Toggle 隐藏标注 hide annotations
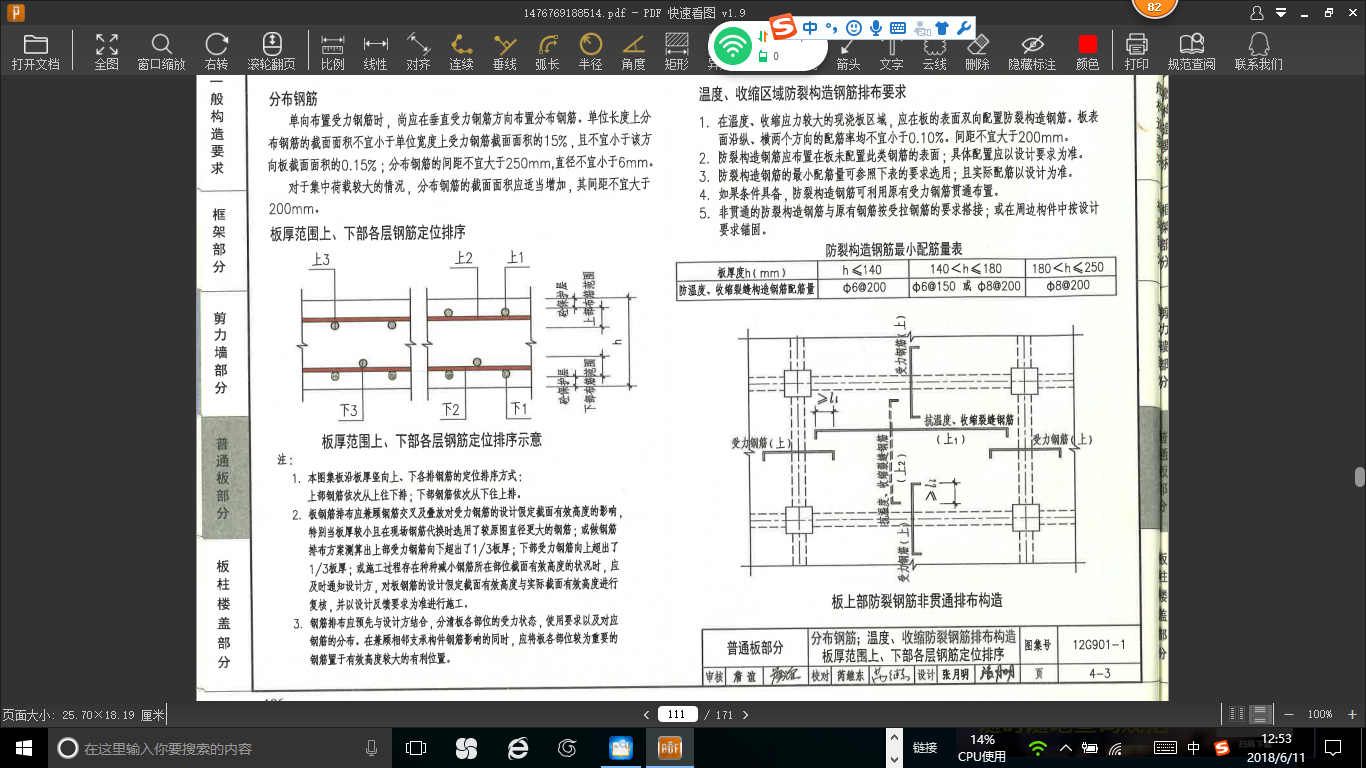This screenshot has height=768, width=1366. [1032, 52]
